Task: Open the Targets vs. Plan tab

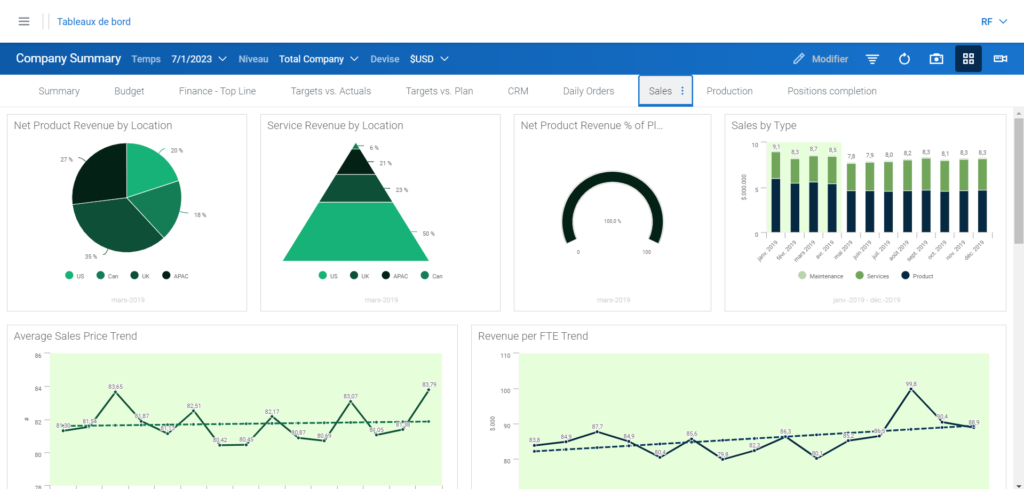Action: click(439, 91)
